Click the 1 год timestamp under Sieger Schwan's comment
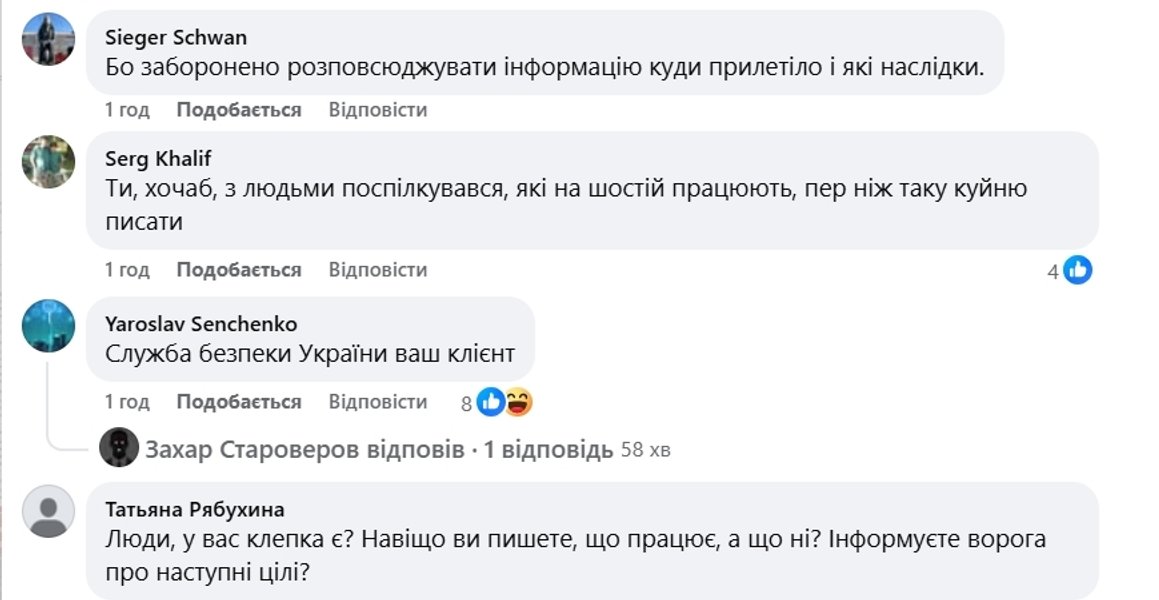1159x600 pixels. [126, 109]
